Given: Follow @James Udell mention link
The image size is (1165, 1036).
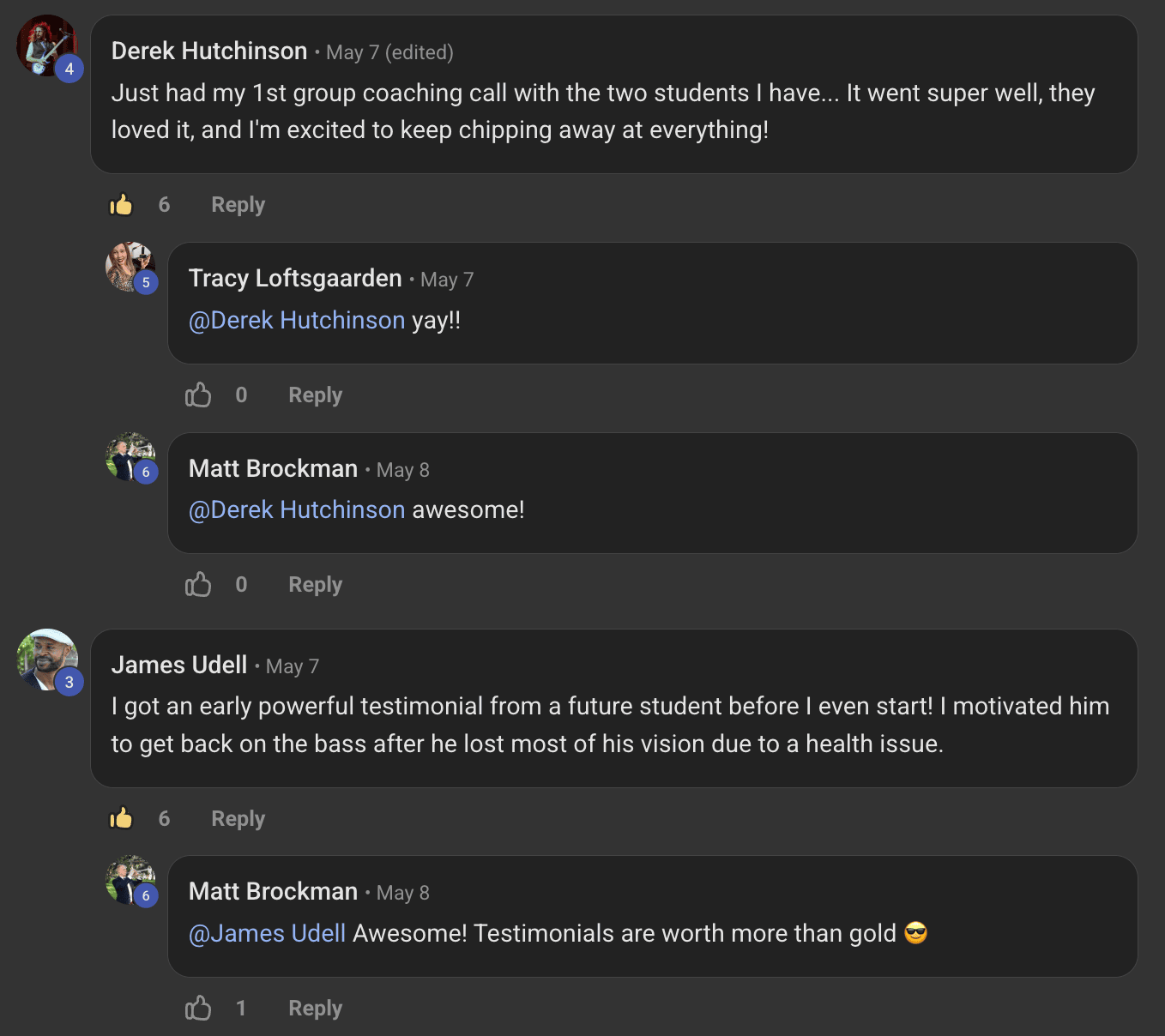Looking at the screenshot, I should [x=268, y=934].
